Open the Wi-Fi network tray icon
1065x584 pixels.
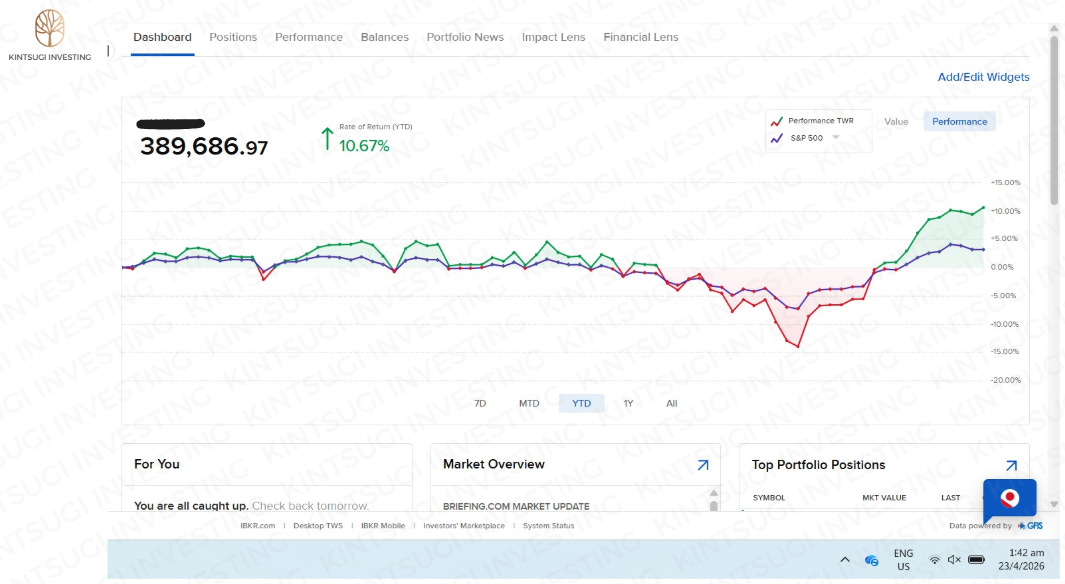coord(935,560)
